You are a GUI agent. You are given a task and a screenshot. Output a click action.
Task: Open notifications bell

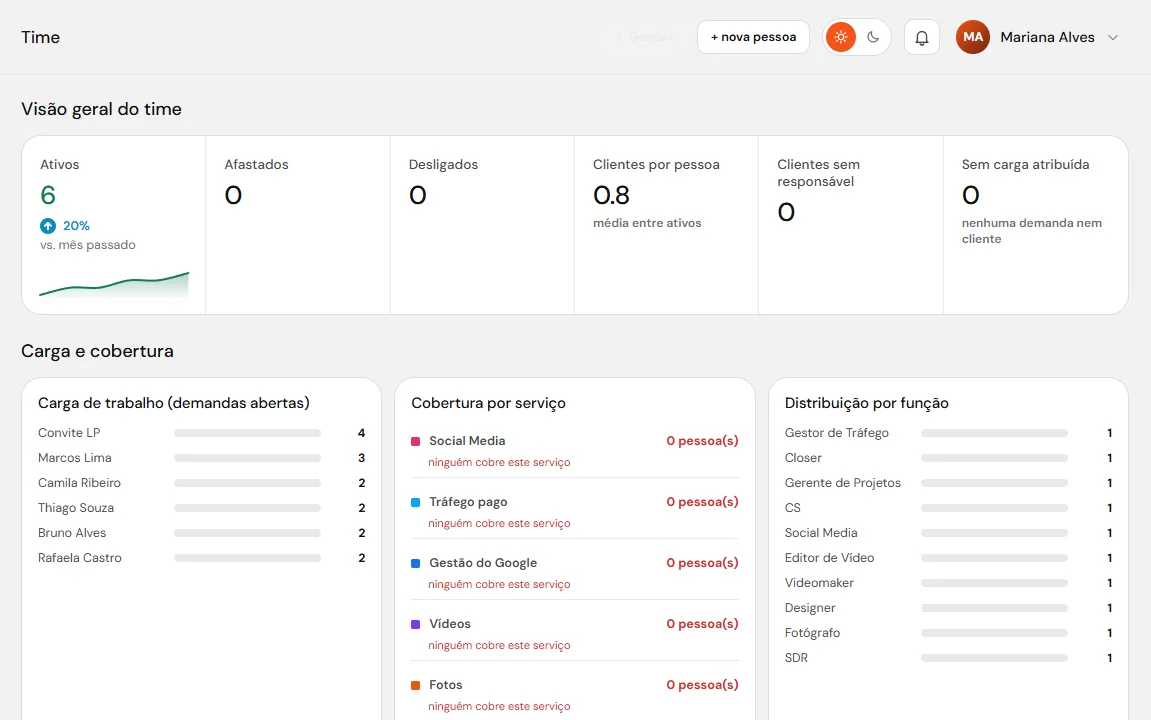(922, 37)
